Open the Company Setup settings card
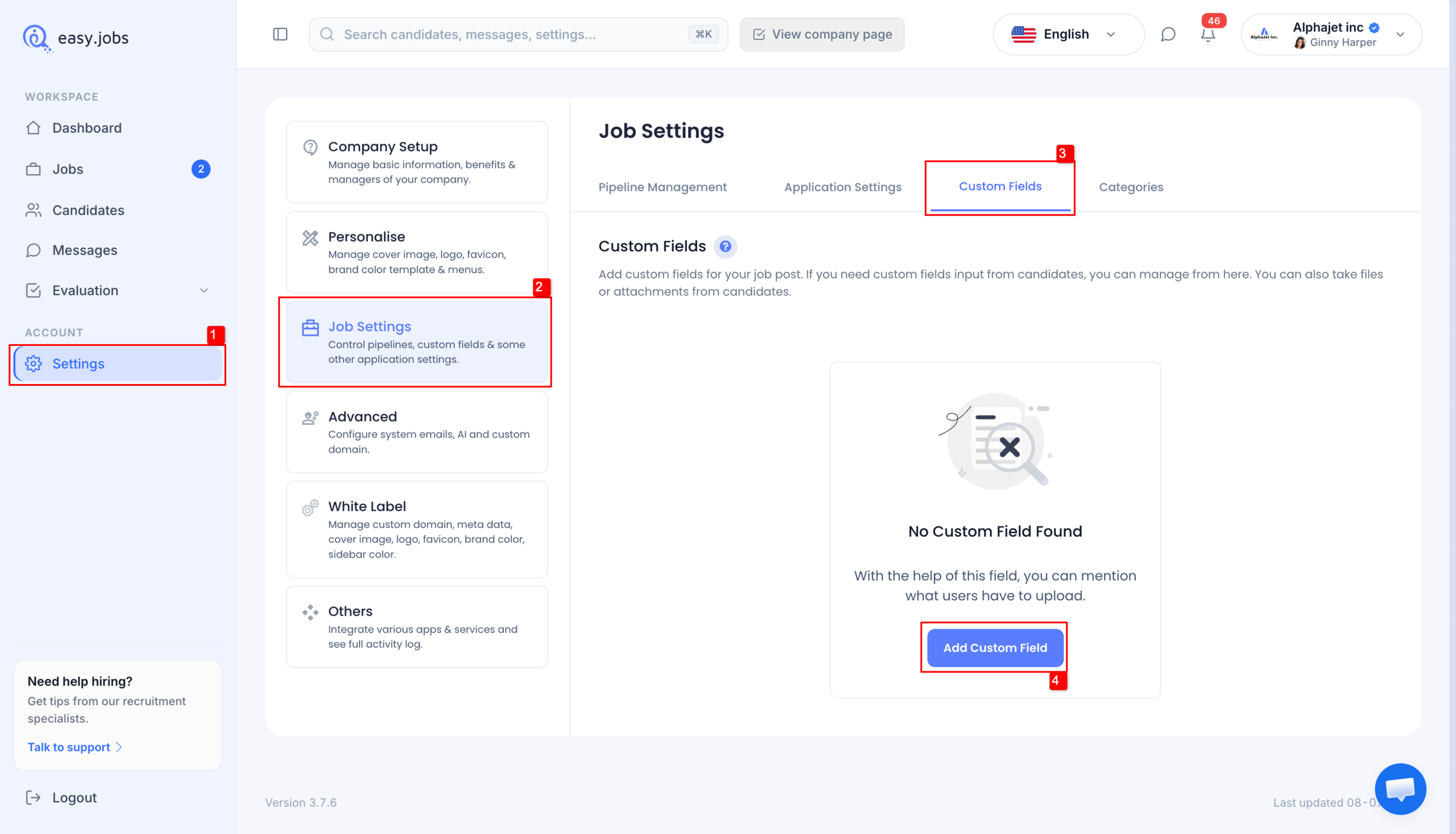This screenshot has height=834, width=1456. (x=417, y=162)
